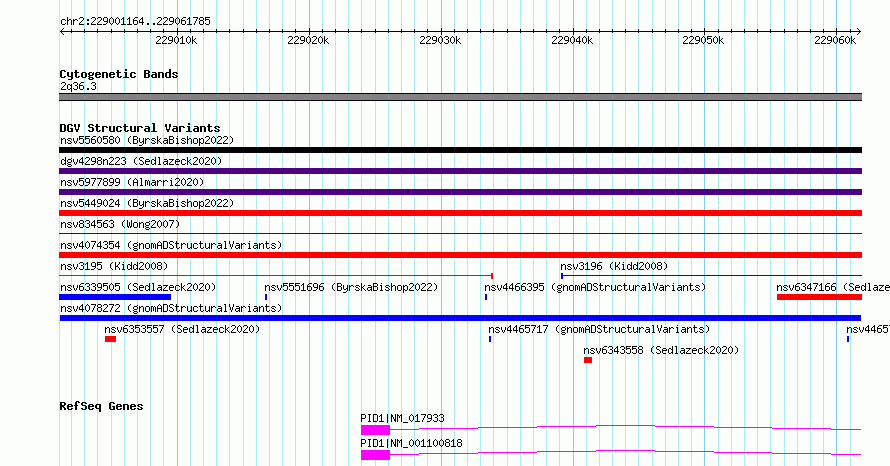Screen dimensions: 890x466
Task: Click label nsv5560580 (ByrskaBishop2022)
Action: tap(147, 140)
